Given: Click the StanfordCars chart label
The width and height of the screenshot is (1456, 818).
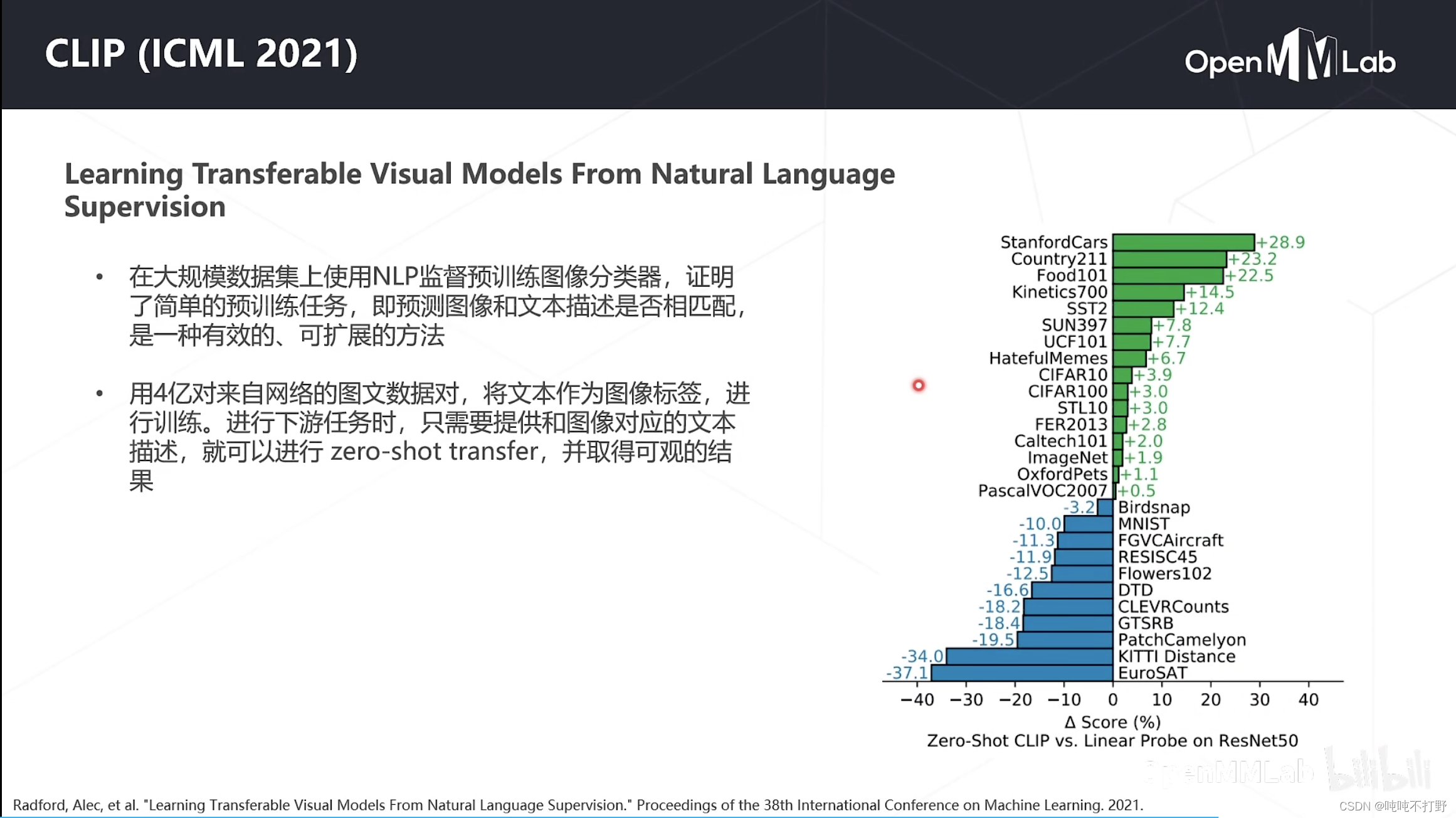Looking at the screenshot, I should click(x=1054, y=242).
